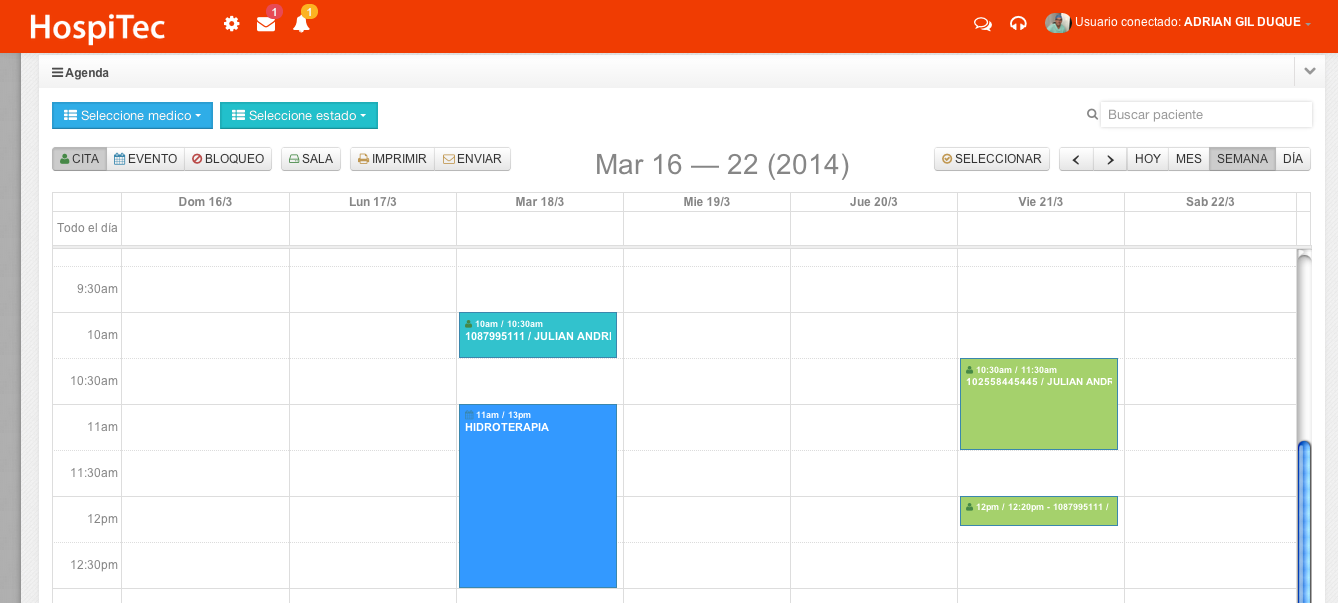Toggle the CITA appointment mode
The height and width of the screenshot is (603, 1338).
(79, 159)
